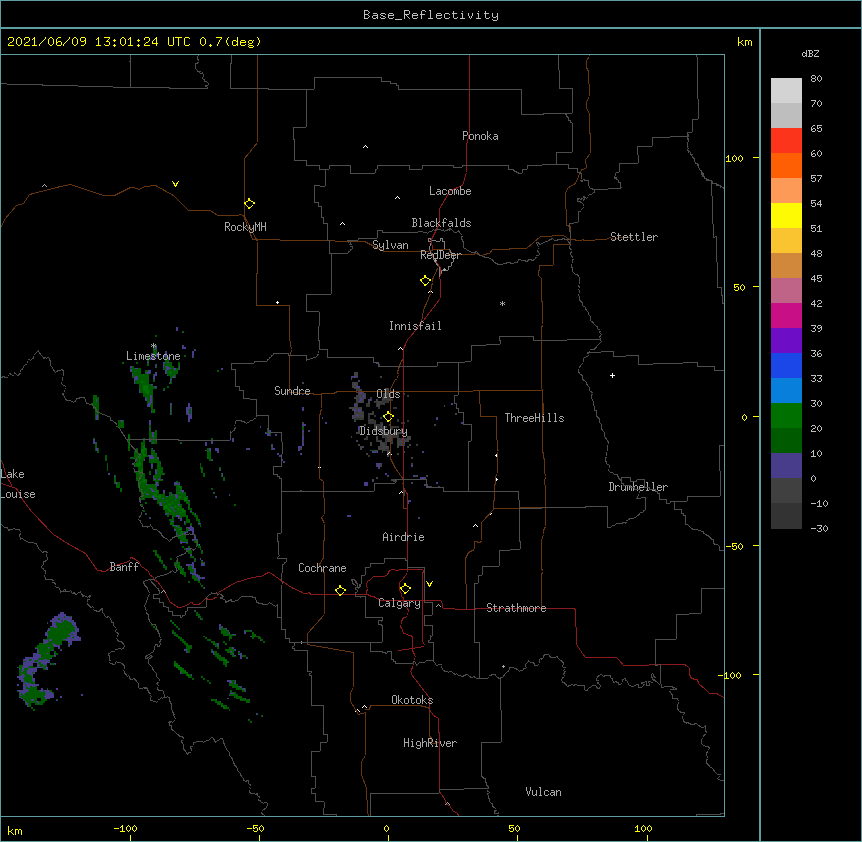Click the yellow diamond marker below Cochrane
862x842 pixels.
coord(340,590)
